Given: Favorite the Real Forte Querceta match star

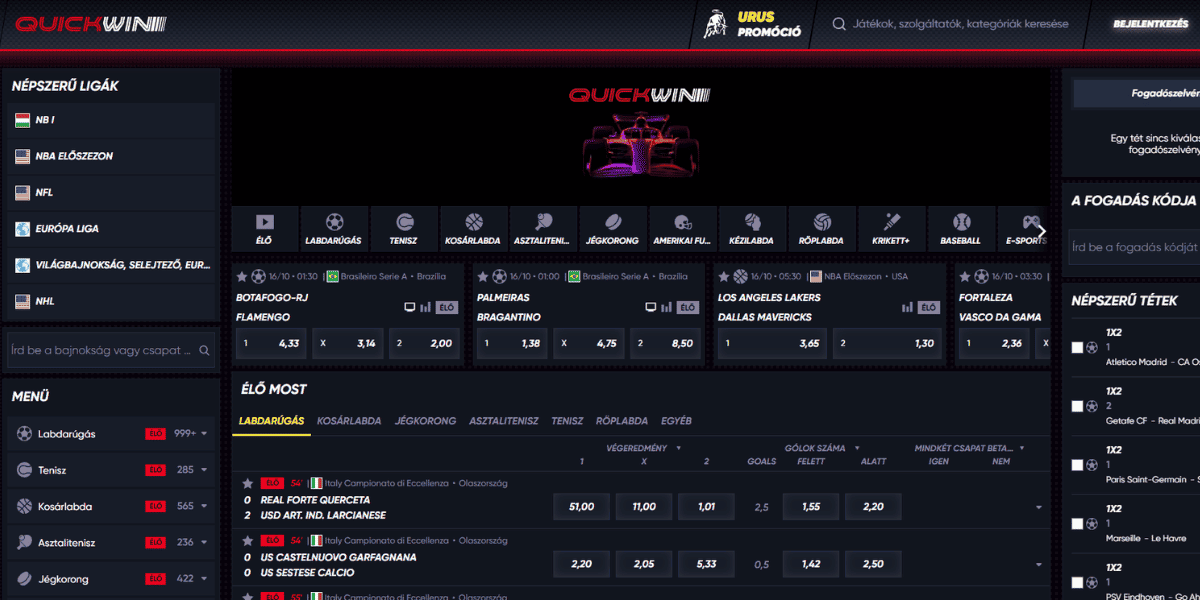Looking at the screenshot, I should tap(247, 483).
